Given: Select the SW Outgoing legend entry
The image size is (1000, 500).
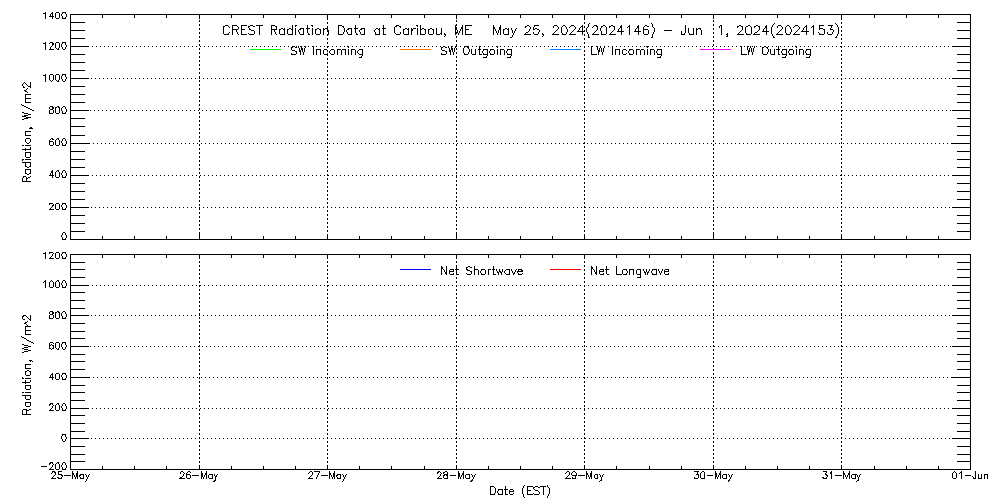Looking at the screenshot, I should [476, 52].
